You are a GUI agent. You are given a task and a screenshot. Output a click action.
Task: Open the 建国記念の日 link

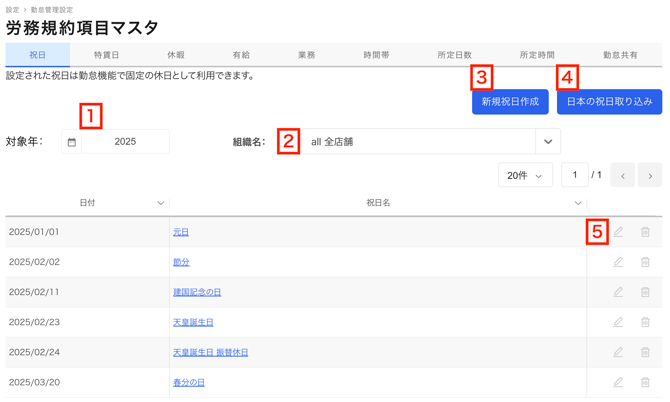pyautogui.click(x=197, y=292)
